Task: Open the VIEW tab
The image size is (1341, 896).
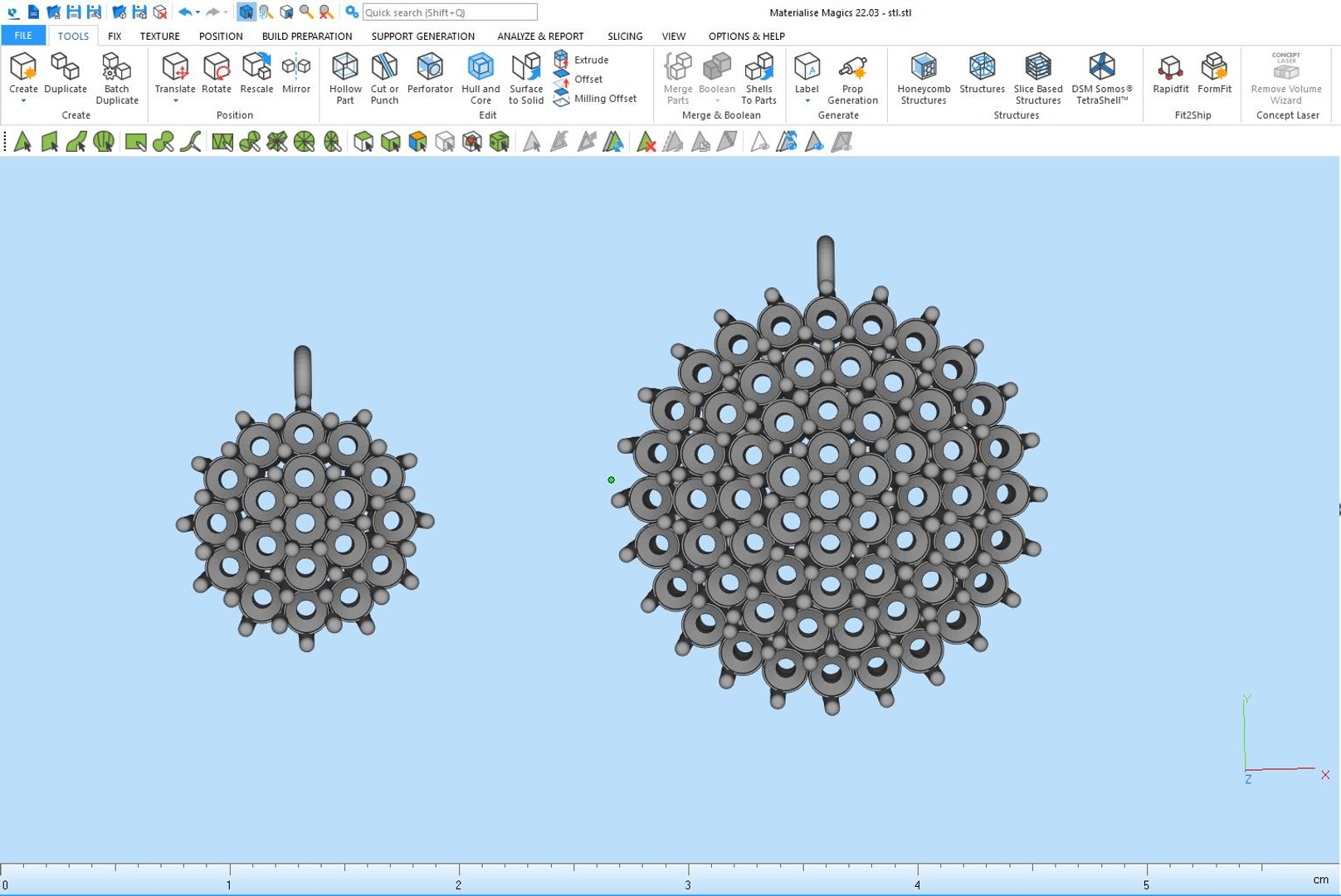Action: coord(674,37)
